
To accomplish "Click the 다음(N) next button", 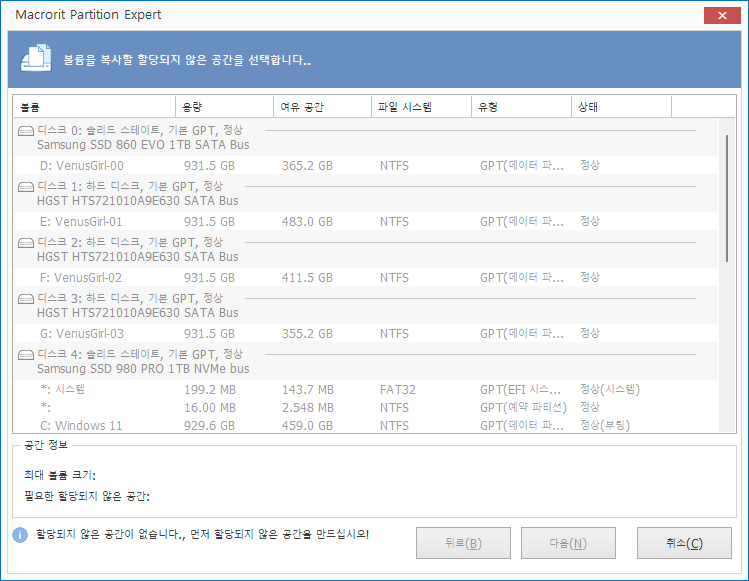I will (568, 543).
